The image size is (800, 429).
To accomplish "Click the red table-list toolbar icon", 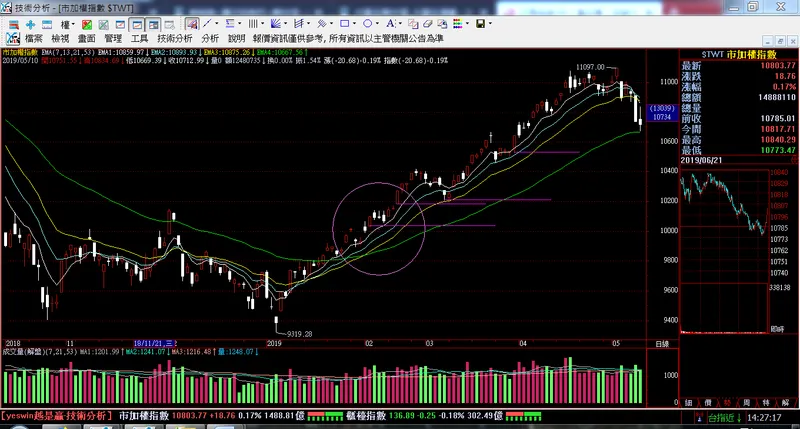I will pos(14,24).
